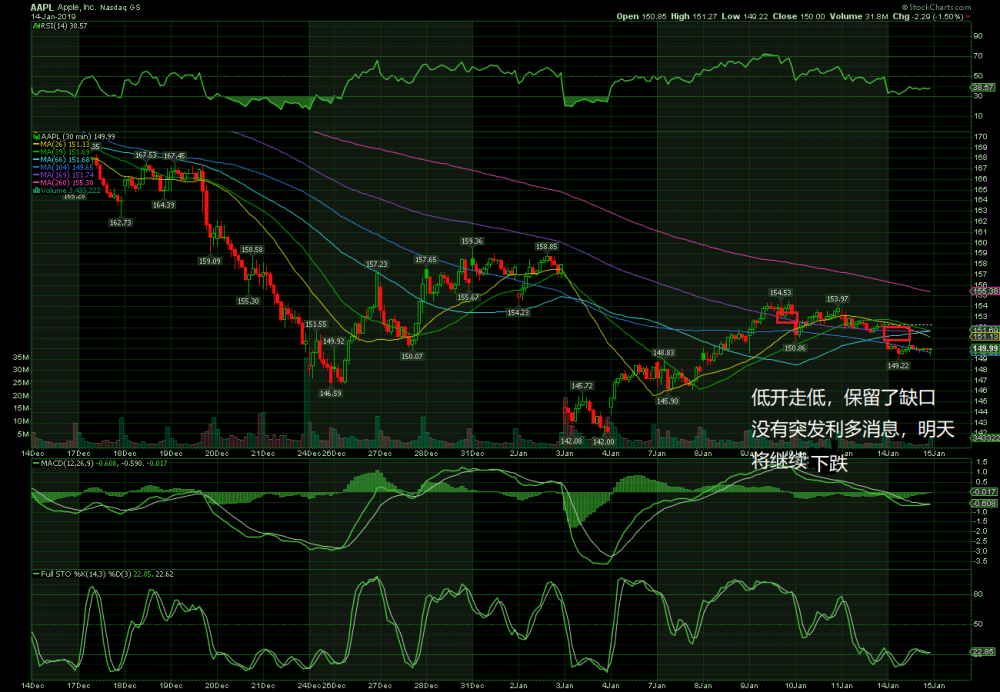Click the 164.39 price label
The height and width of the screenshot is (692, 1000).
164,205
